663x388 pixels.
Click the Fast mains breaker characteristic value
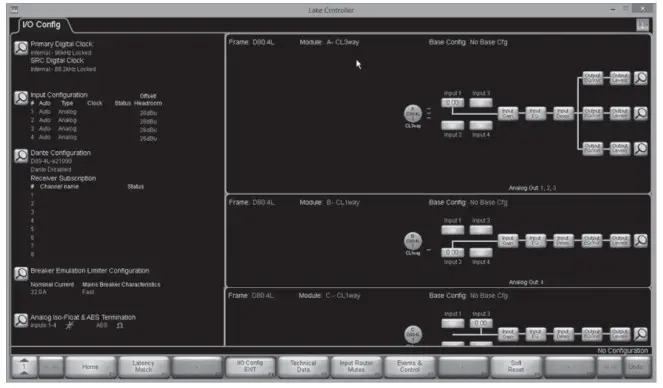coord(88,292)
